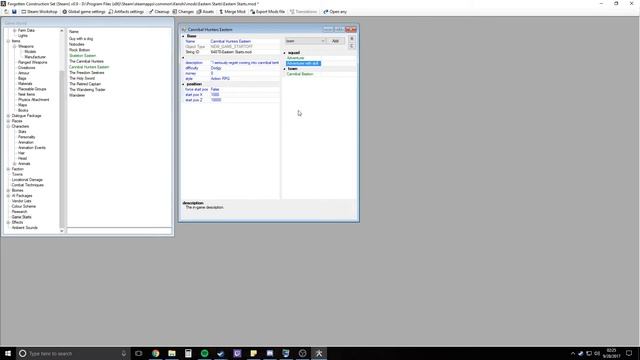Collapse the position property section
Viewport: 640px width, 360px height.
[183, 84]
